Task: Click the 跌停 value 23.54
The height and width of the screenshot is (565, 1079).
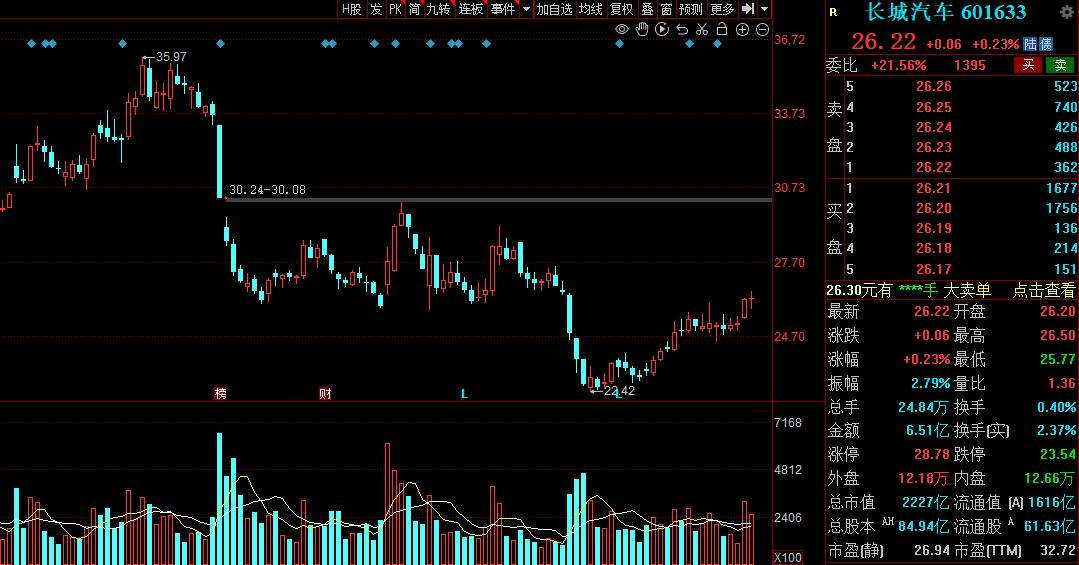Action: tap(1058, 454)
